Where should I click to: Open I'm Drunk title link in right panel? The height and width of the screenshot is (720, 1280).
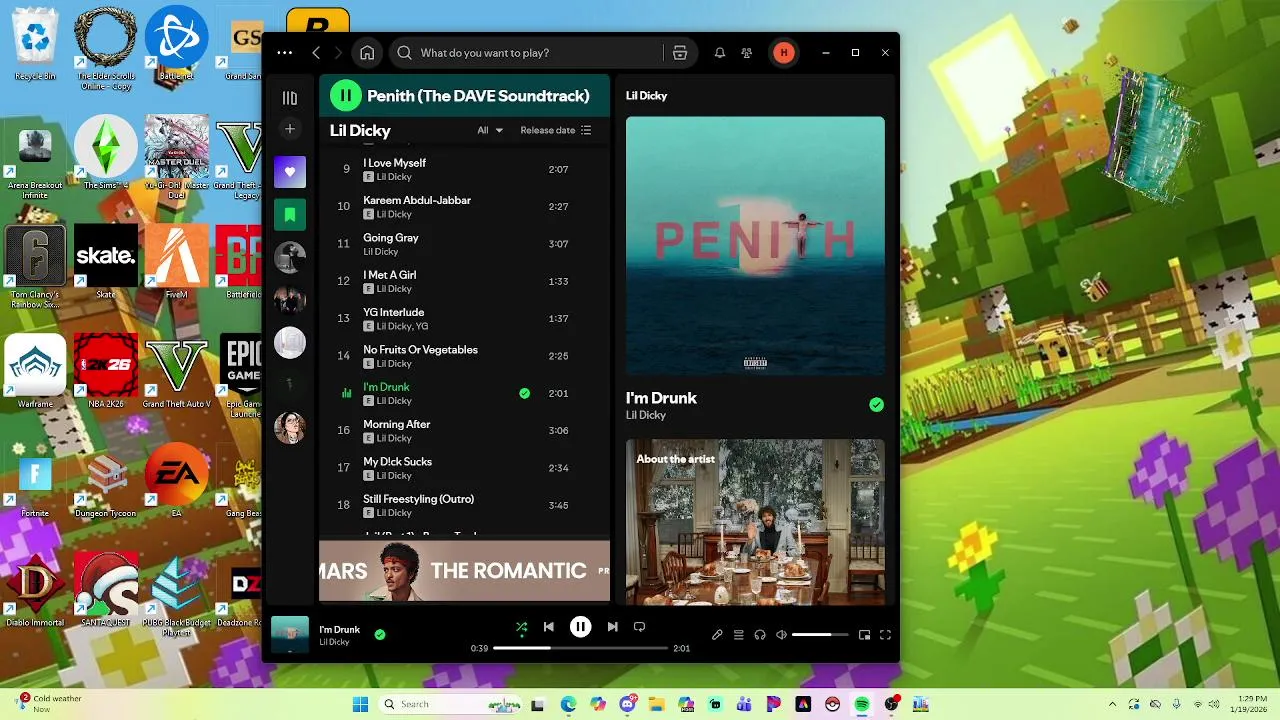pos(661,398)
